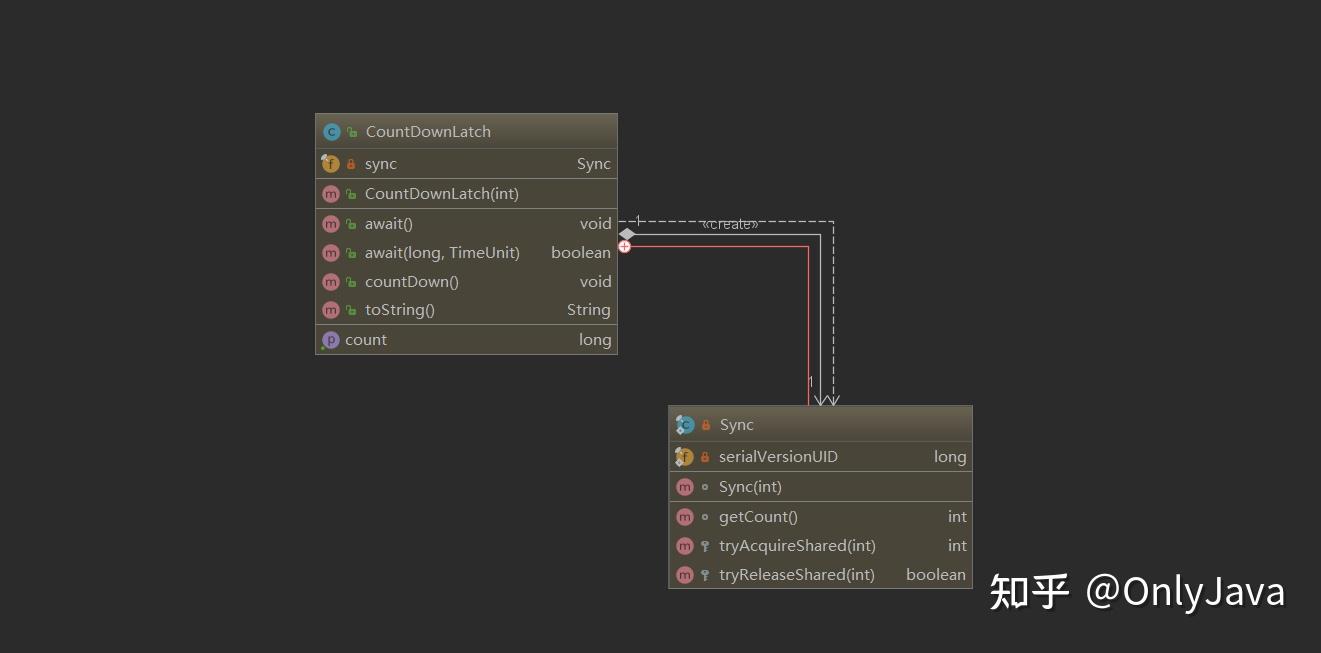Select the tryAcquireShared(int) method name
This screenshot has height=653, width=1321.
coord(797,546)
